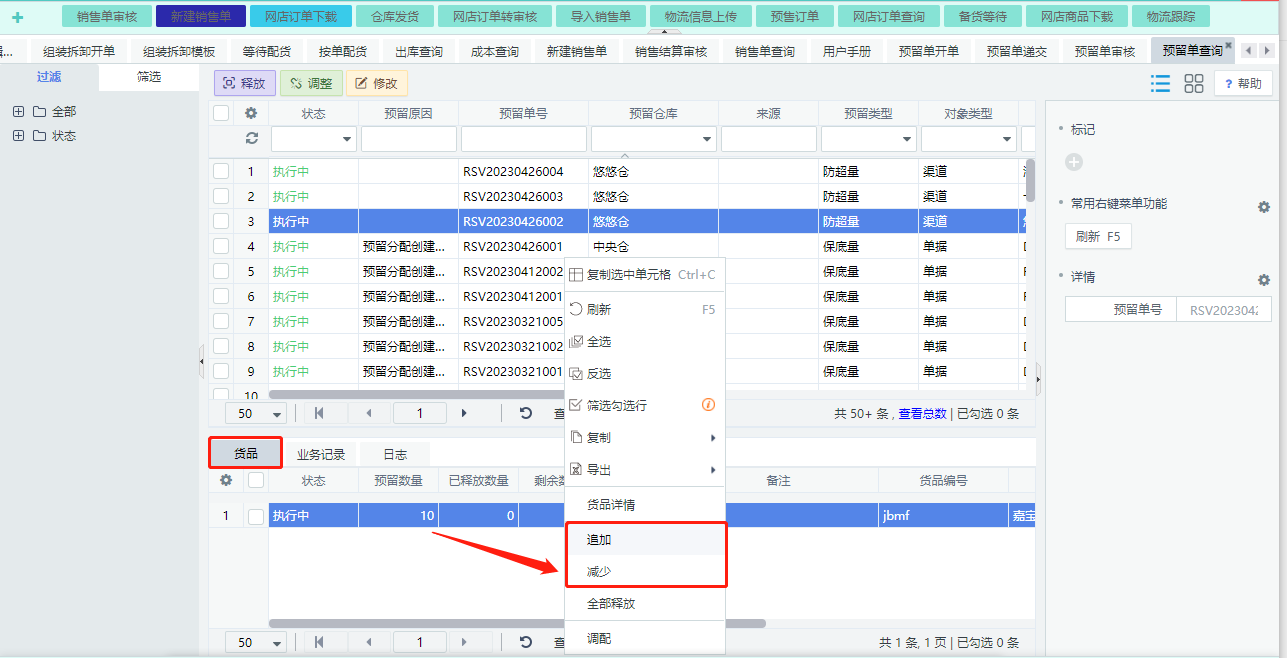Click 预留单号 filter input field
The width and height of the screenshot is (1287, 658).
coord(523,139)
